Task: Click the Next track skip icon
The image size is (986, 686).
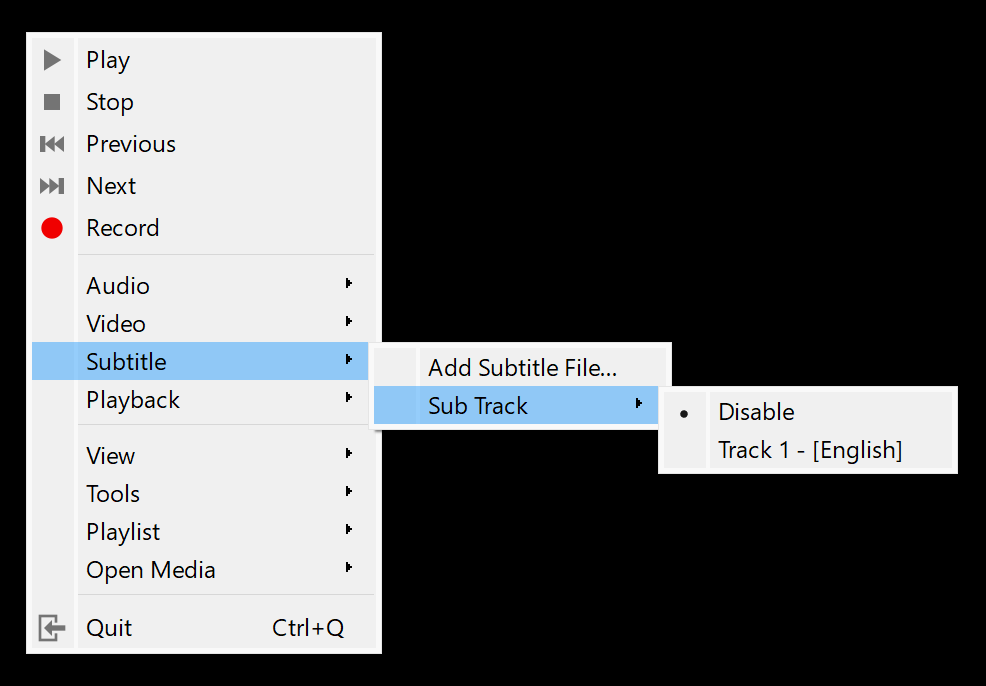Action: [x=52, y=186]
